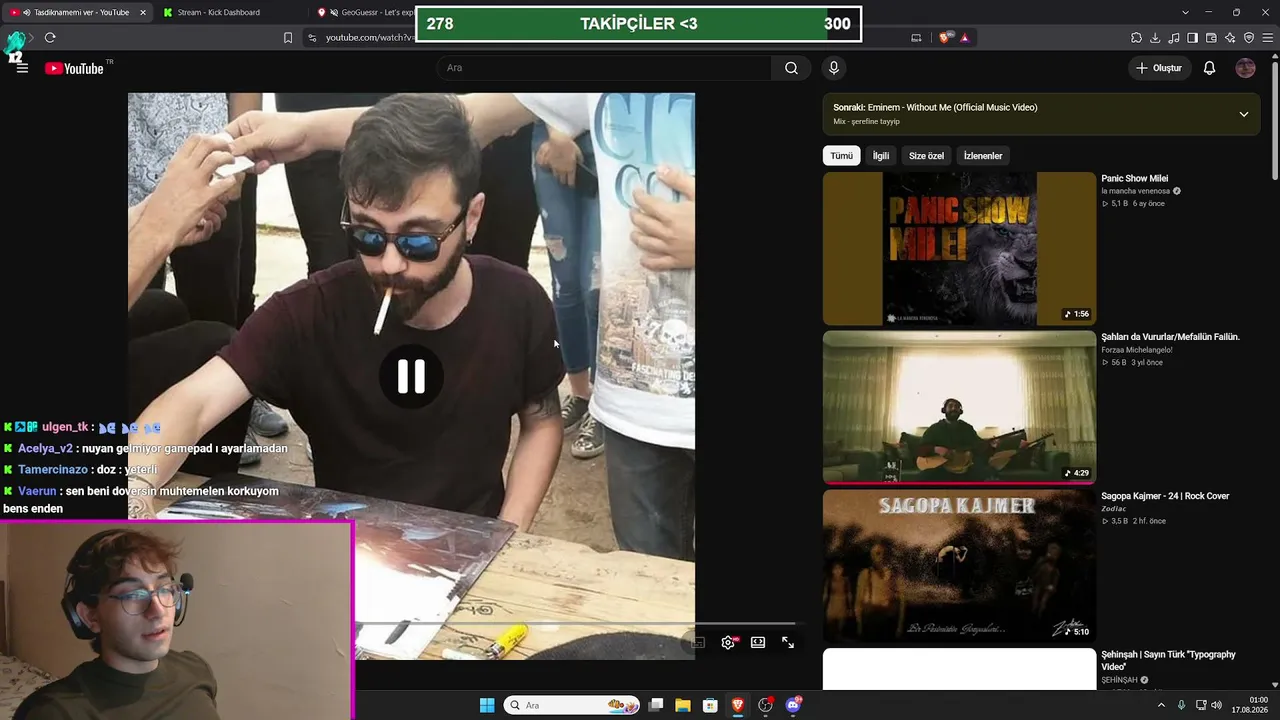Switch to the GeoGuessr browser tab
This screenshot has height=720, width=1280.
point(365,12)
